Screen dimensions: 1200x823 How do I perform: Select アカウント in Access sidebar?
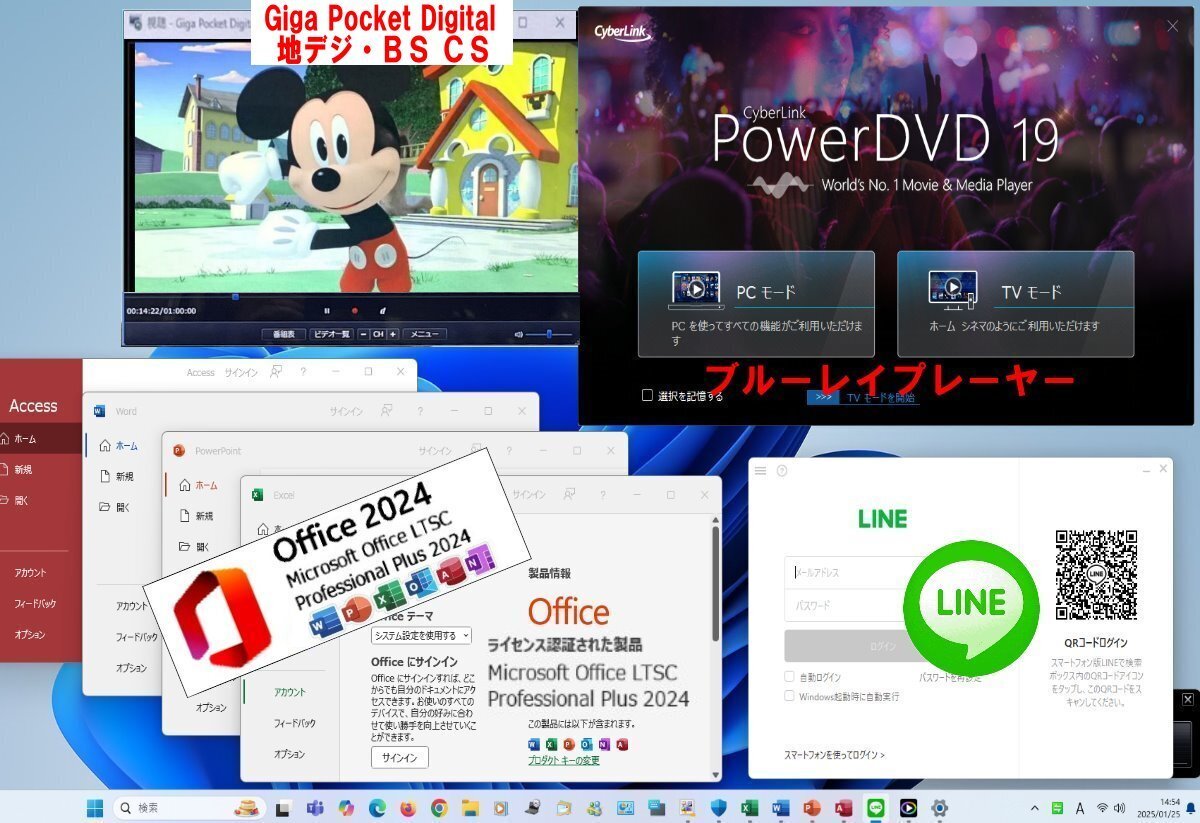click(x=30, y=573)
